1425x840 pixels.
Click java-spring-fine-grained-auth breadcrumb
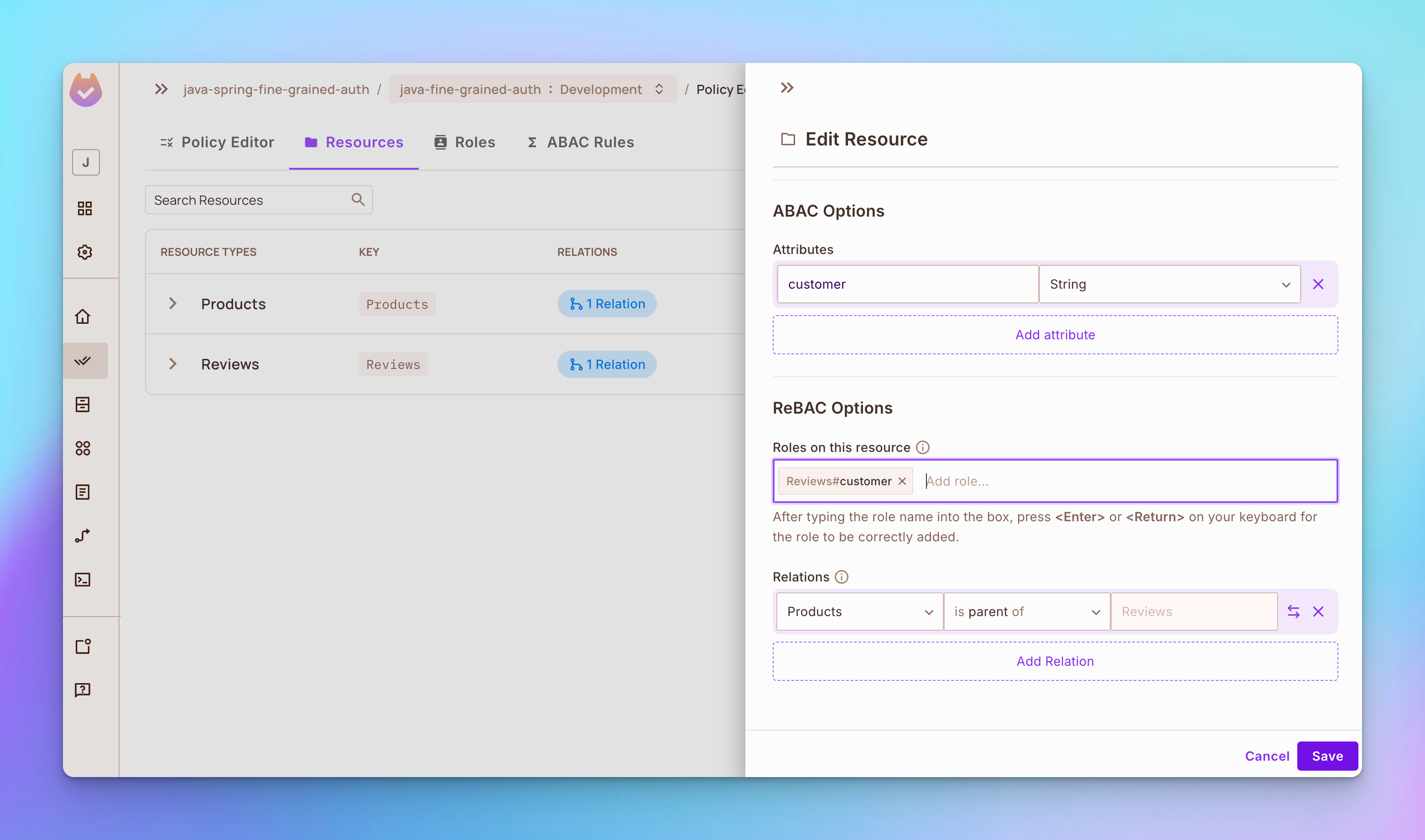tap(276, 89)
